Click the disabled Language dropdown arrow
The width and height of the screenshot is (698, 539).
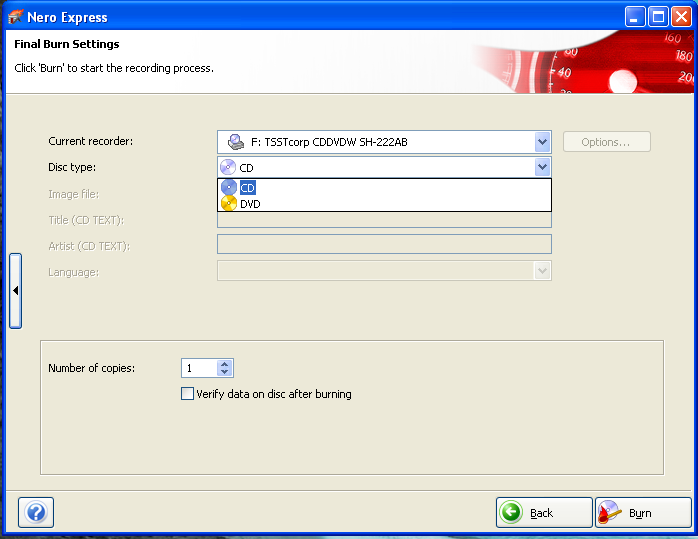coord(542,271)
